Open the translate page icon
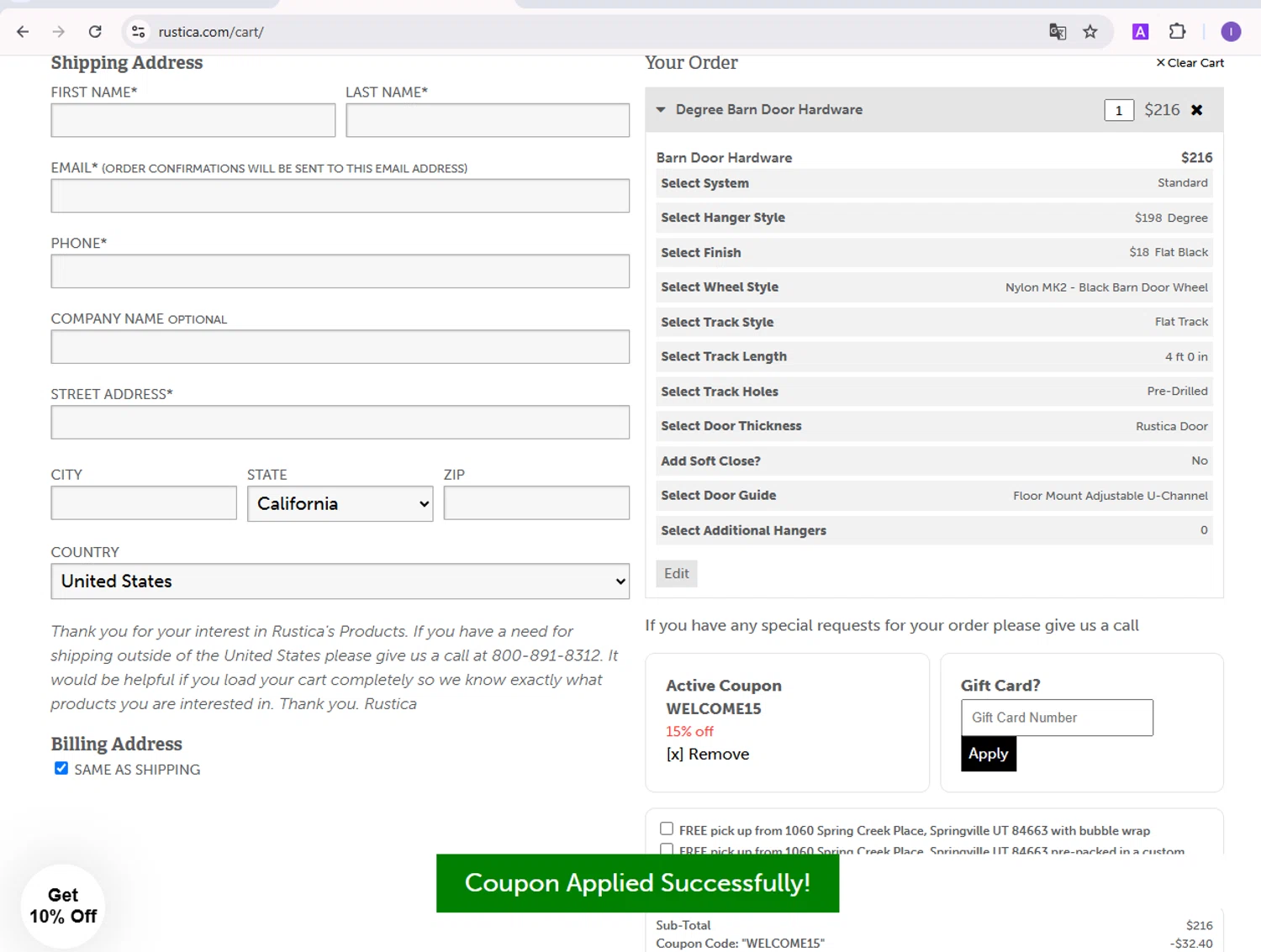Viewport: 1261px width, 952px height. pyautogui.click(x=1058, y=32)
